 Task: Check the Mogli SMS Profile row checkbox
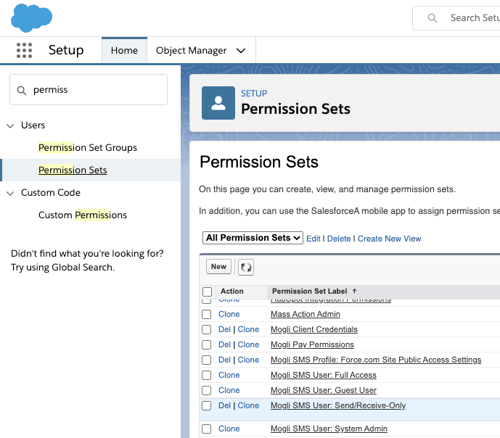[207, 360]
